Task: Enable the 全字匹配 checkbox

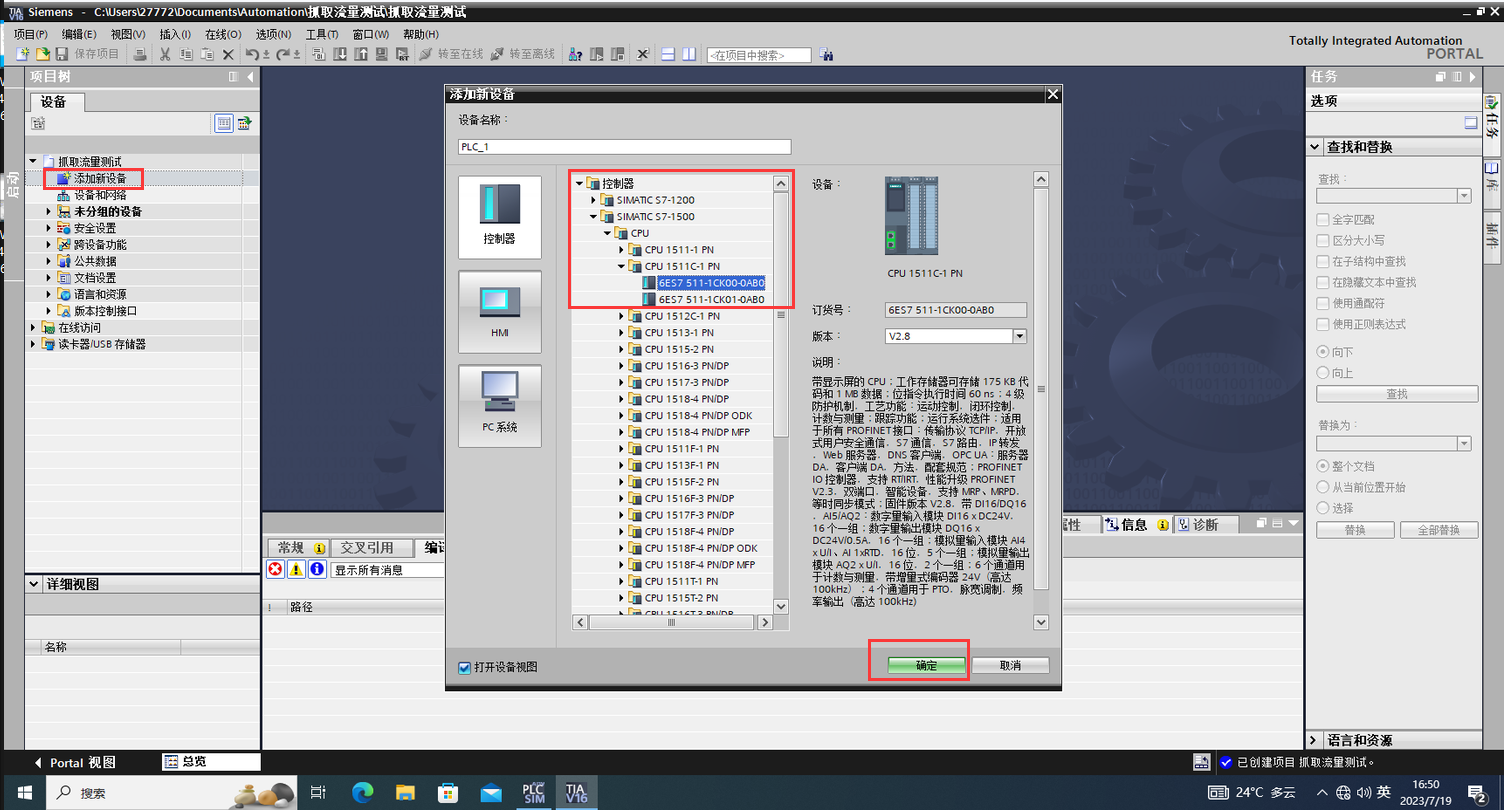Action: (x=1323, y=219)
